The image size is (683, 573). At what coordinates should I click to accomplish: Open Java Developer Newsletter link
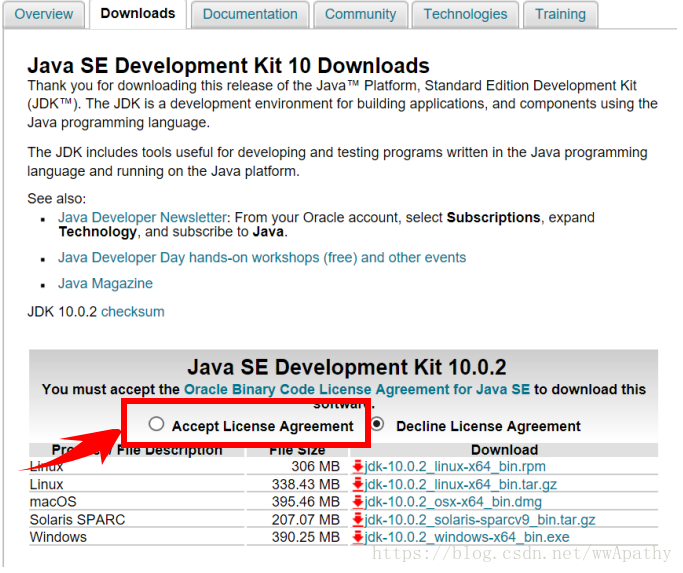(x=143, y=219)
